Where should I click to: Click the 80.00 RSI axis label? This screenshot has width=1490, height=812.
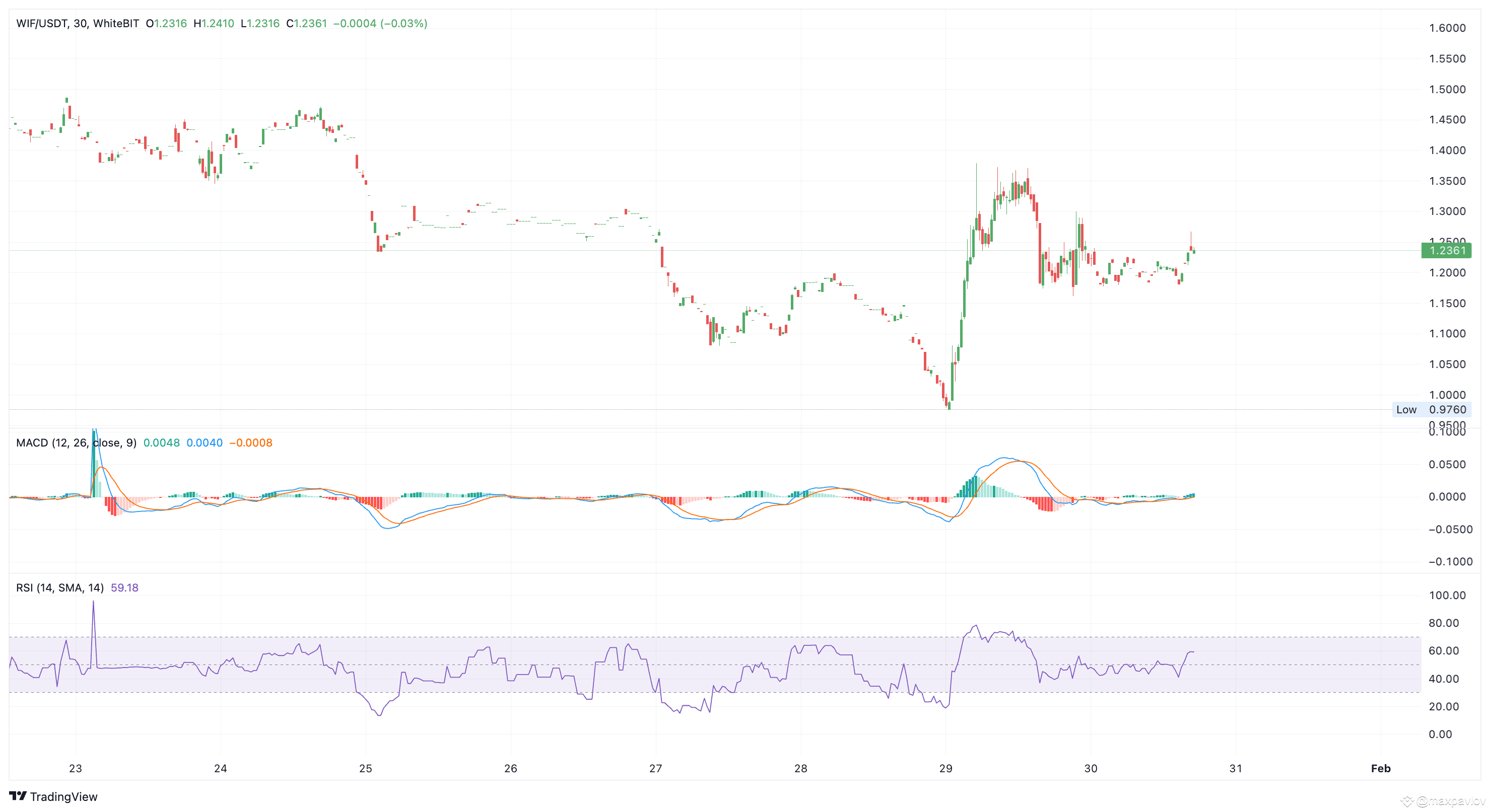click(x=1444, y=623)
